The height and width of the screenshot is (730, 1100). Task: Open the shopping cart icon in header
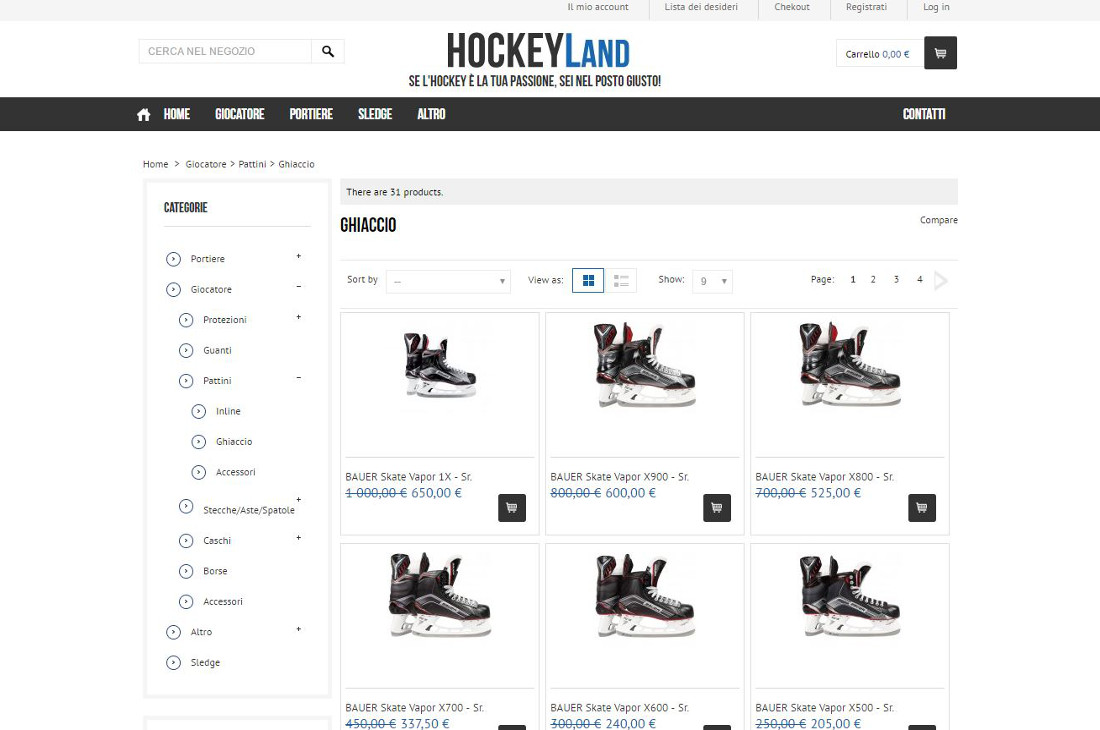pyautogui.click(x=940, y=53)
